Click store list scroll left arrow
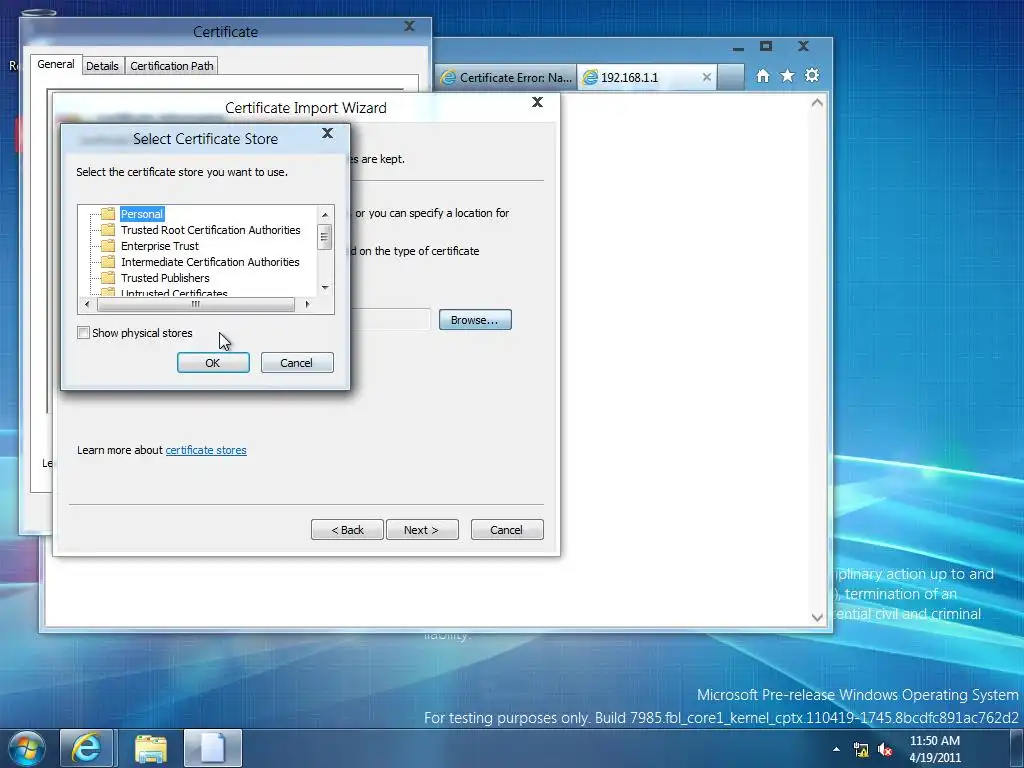1024x768 pixels. 87,304
